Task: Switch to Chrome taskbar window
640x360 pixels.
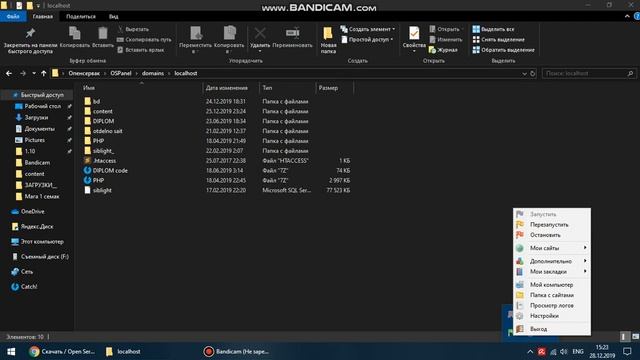Action: 62,351
